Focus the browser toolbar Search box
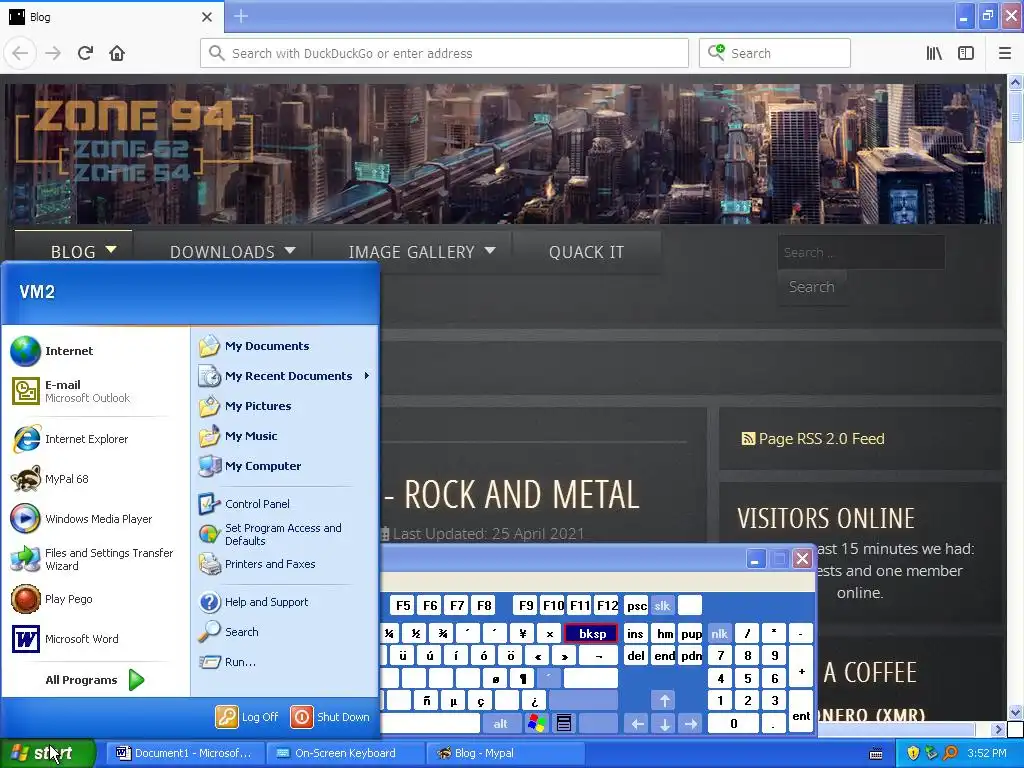 (x=775, y=53)
